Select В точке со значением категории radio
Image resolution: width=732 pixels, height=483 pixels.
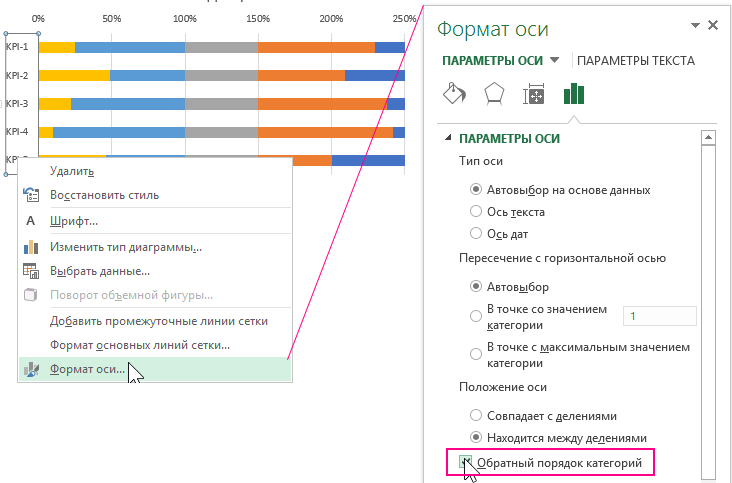[x=475, y=316]
